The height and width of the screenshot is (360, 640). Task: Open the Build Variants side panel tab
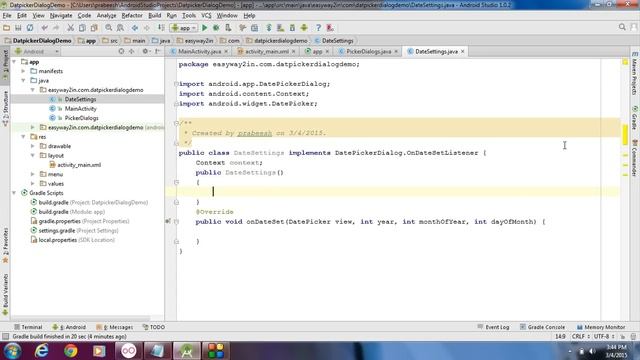(x=5, y=294)
